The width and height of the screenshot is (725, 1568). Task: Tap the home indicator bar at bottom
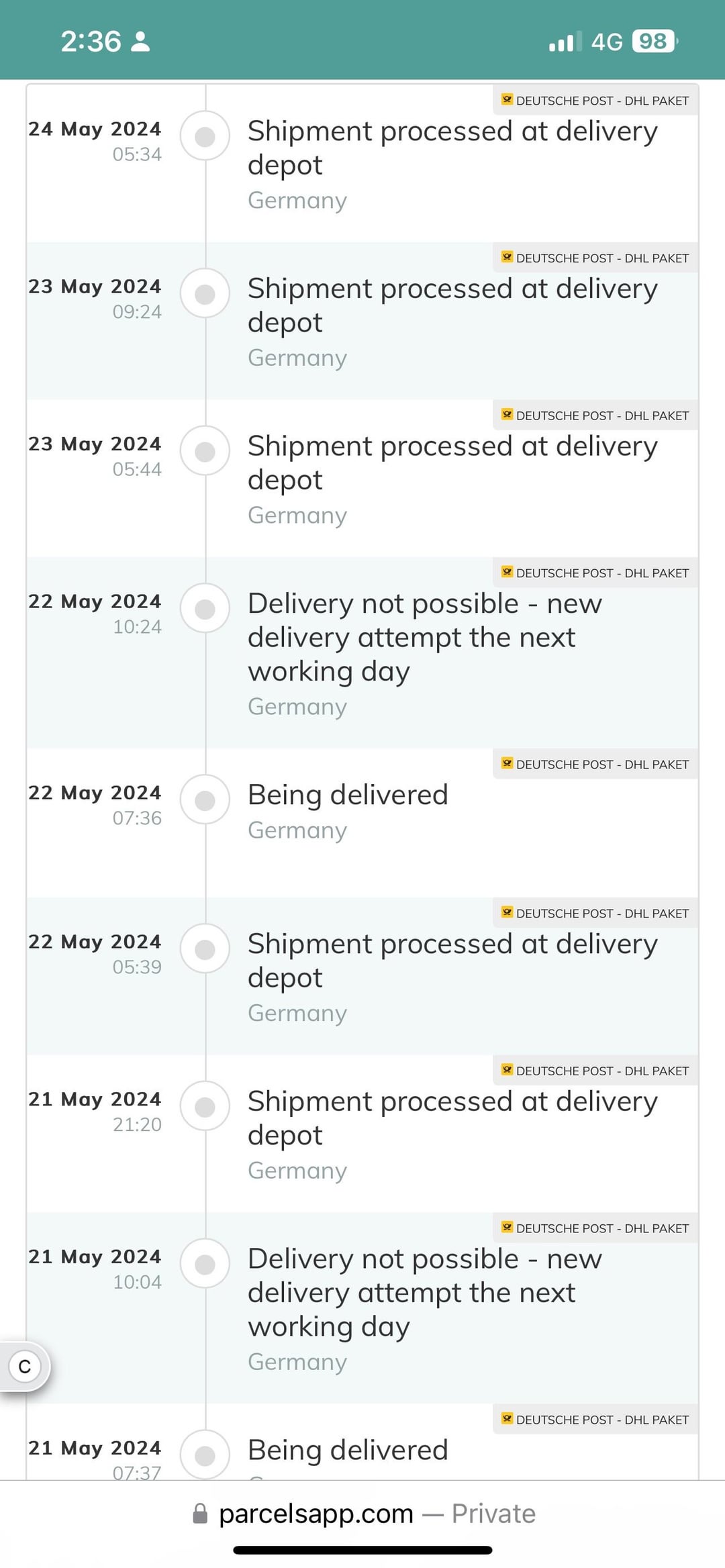click(x=362, y=1550)
